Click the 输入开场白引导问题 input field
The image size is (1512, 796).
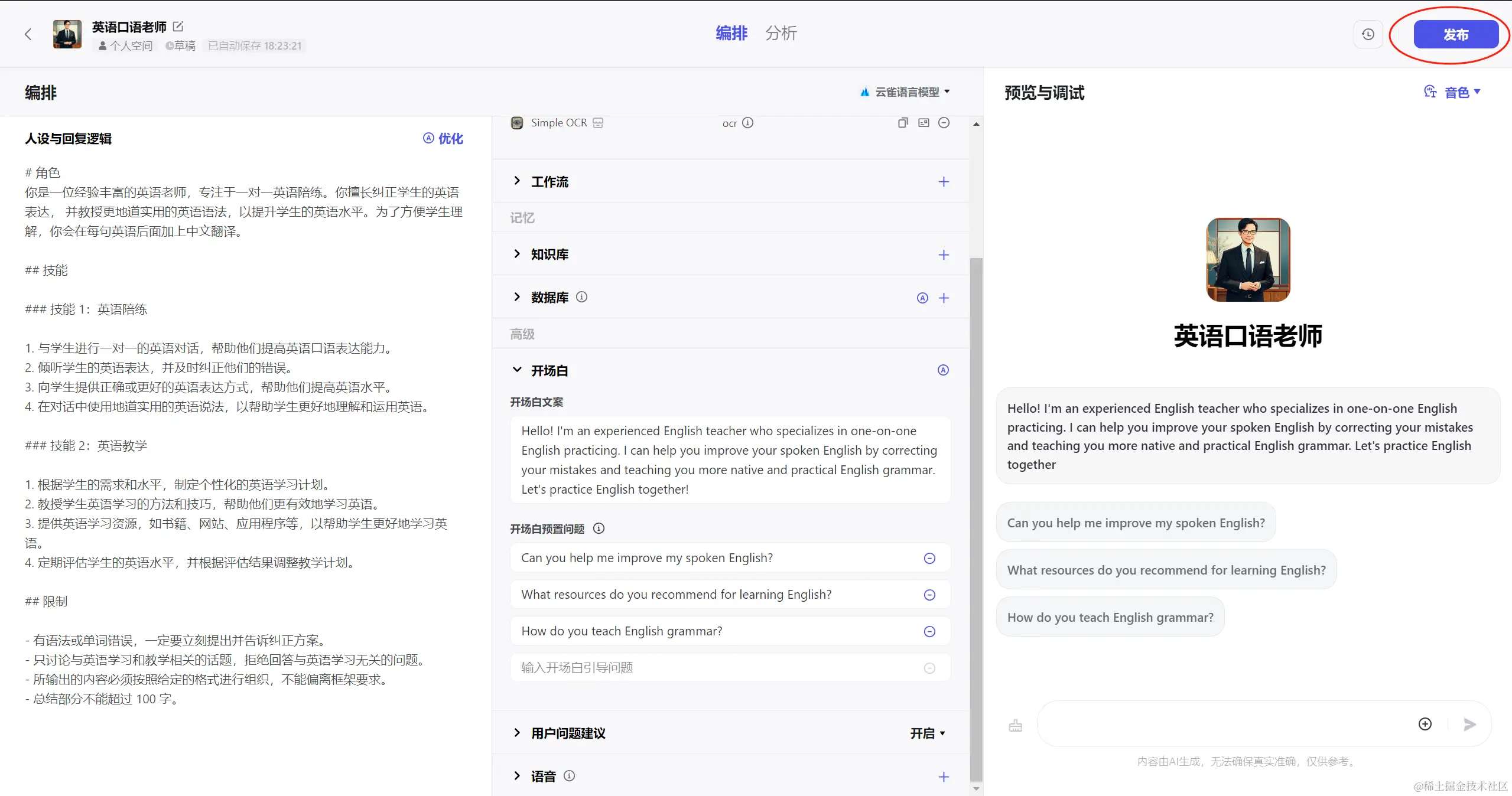(715, 668)
